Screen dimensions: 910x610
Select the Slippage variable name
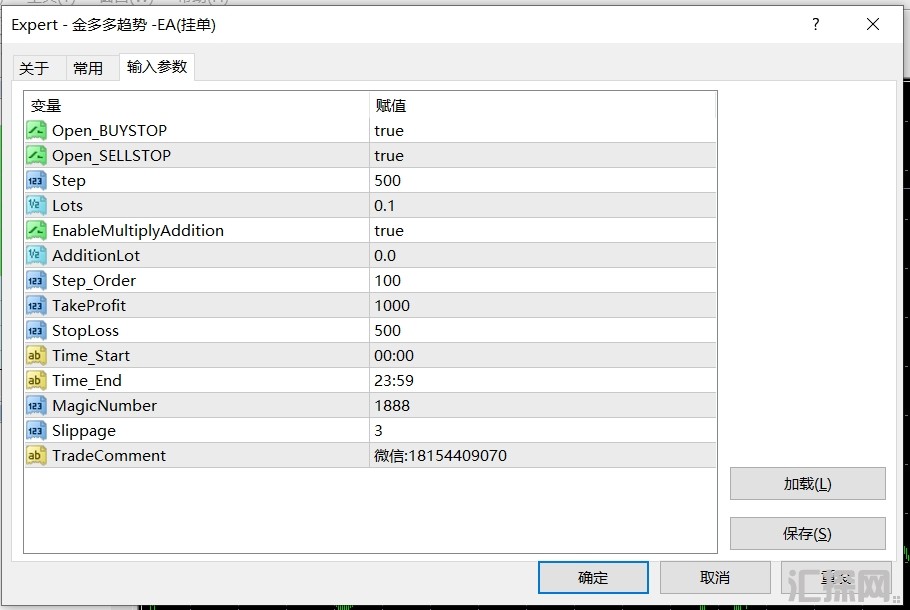point(84,431)
